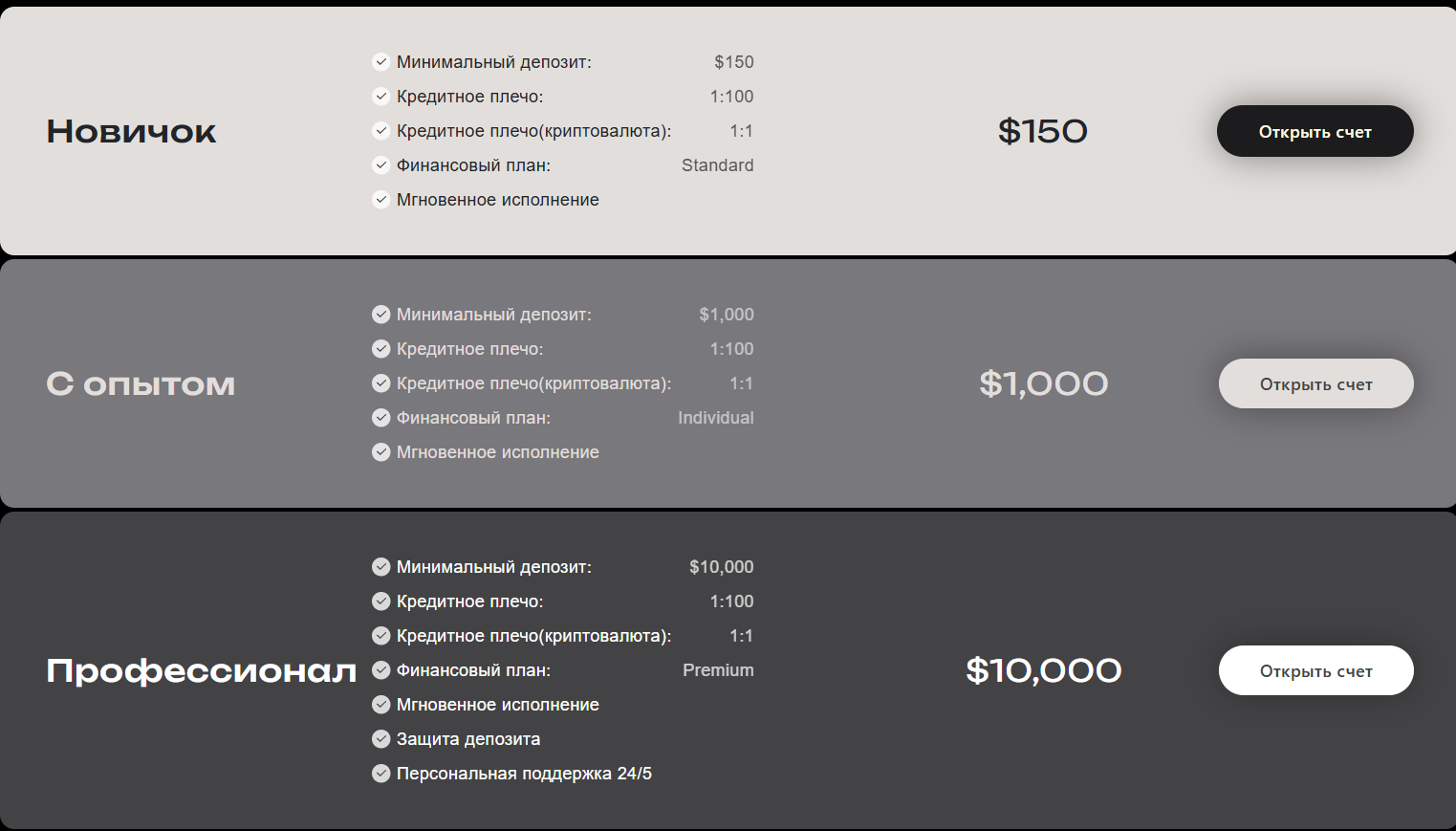Click checkmark icon next to Защита депозита
This screenshot has width=1456, height=831.
pos(380,739)
